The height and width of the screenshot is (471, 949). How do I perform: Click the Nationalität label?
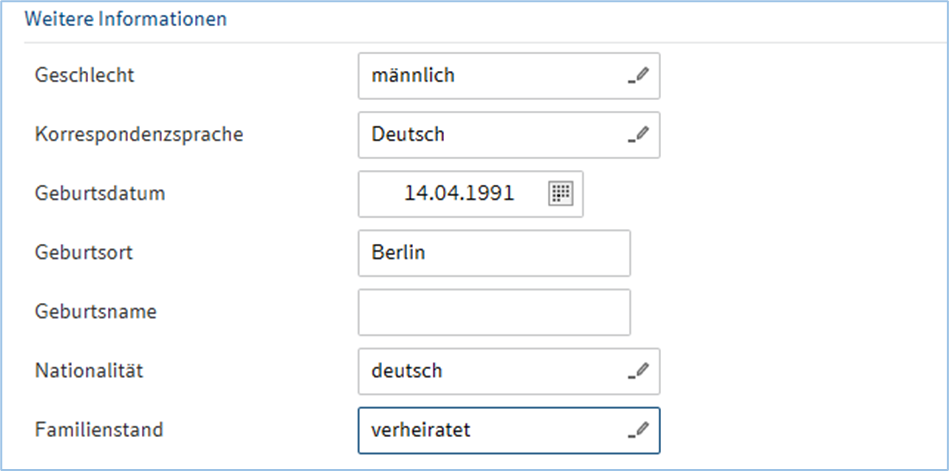coord(89,371)
